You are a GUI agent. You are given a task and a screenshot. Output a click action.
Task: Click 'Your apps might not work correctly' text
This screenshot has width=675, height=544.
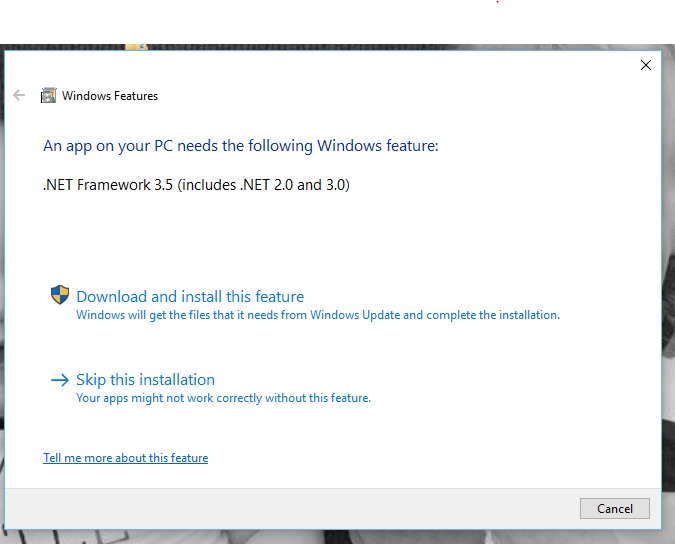coord(223,398)
